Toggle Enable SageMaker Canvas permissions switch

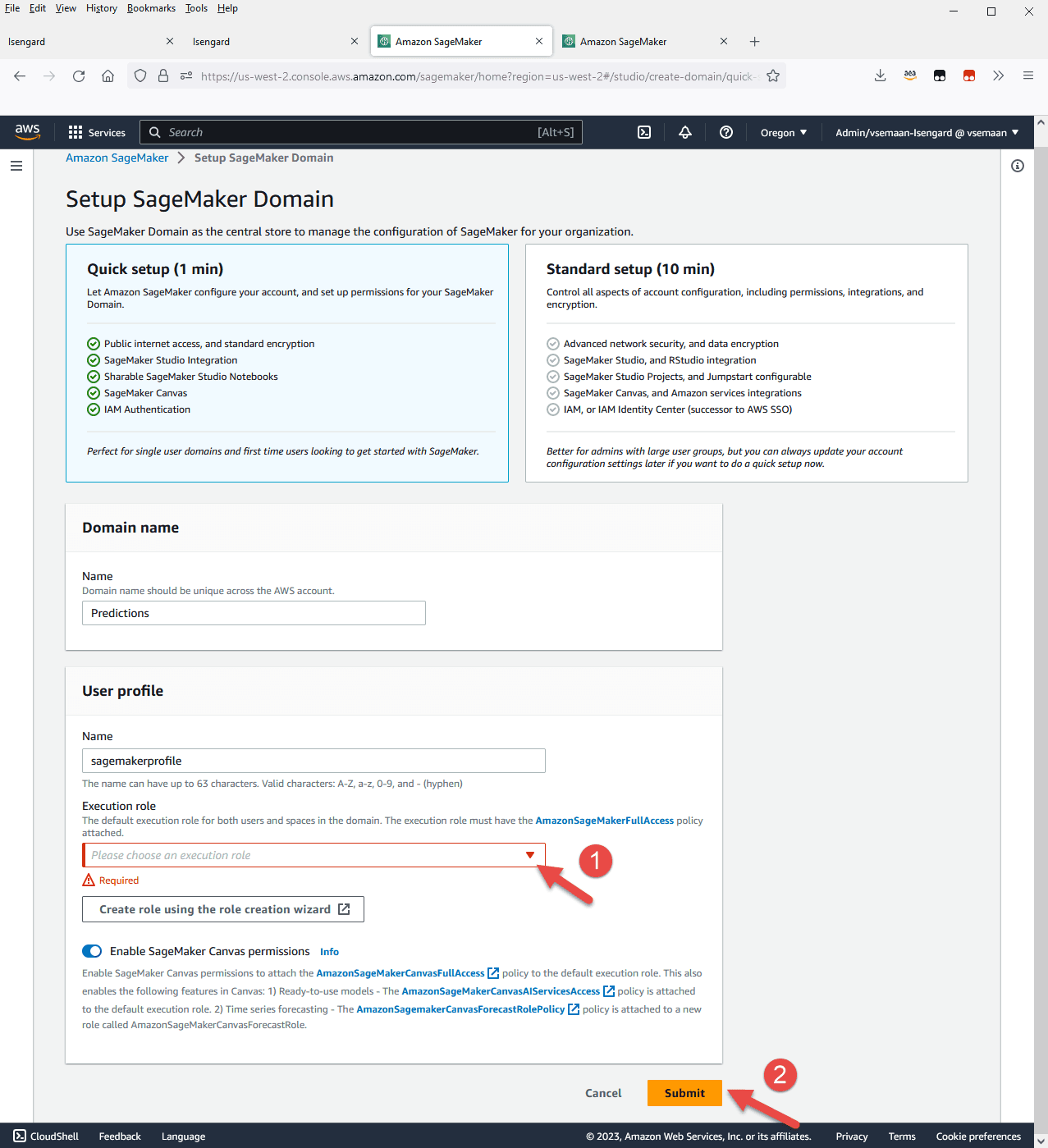point(92,951)
